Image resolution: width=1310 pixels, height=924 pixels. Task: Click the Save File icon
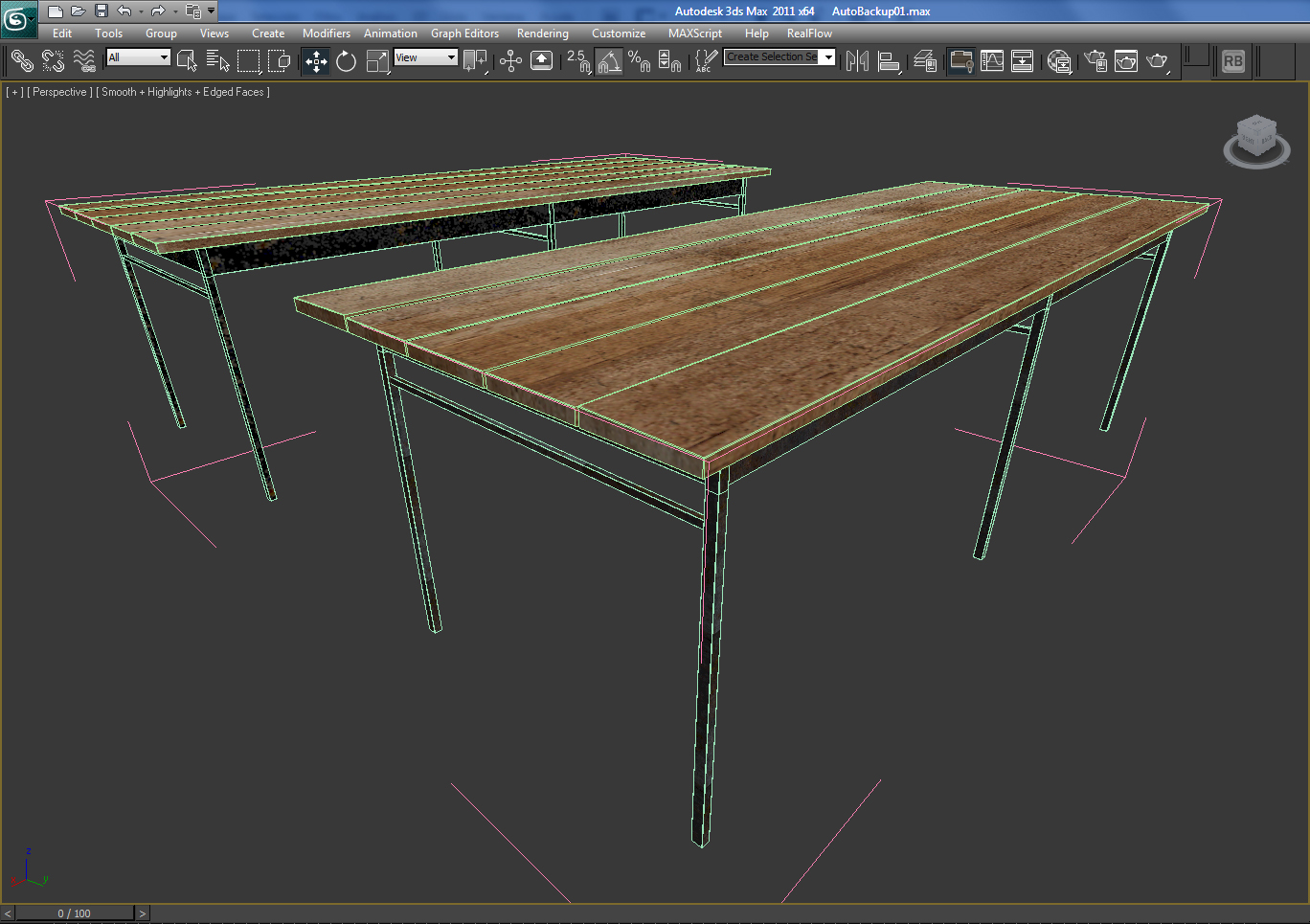pyautogui.click(x=102, y=11)
